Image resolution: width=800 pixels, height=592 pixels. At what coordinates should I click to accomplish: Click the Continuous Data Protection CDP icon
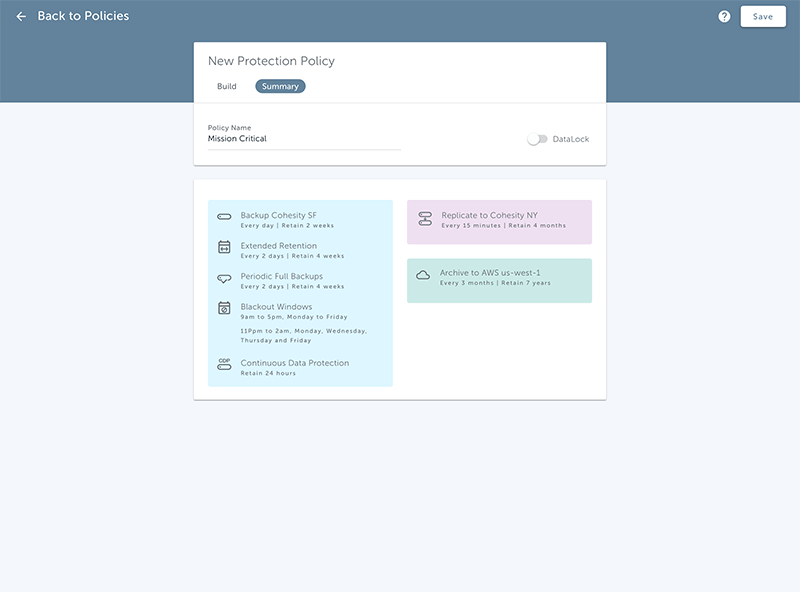224,364
